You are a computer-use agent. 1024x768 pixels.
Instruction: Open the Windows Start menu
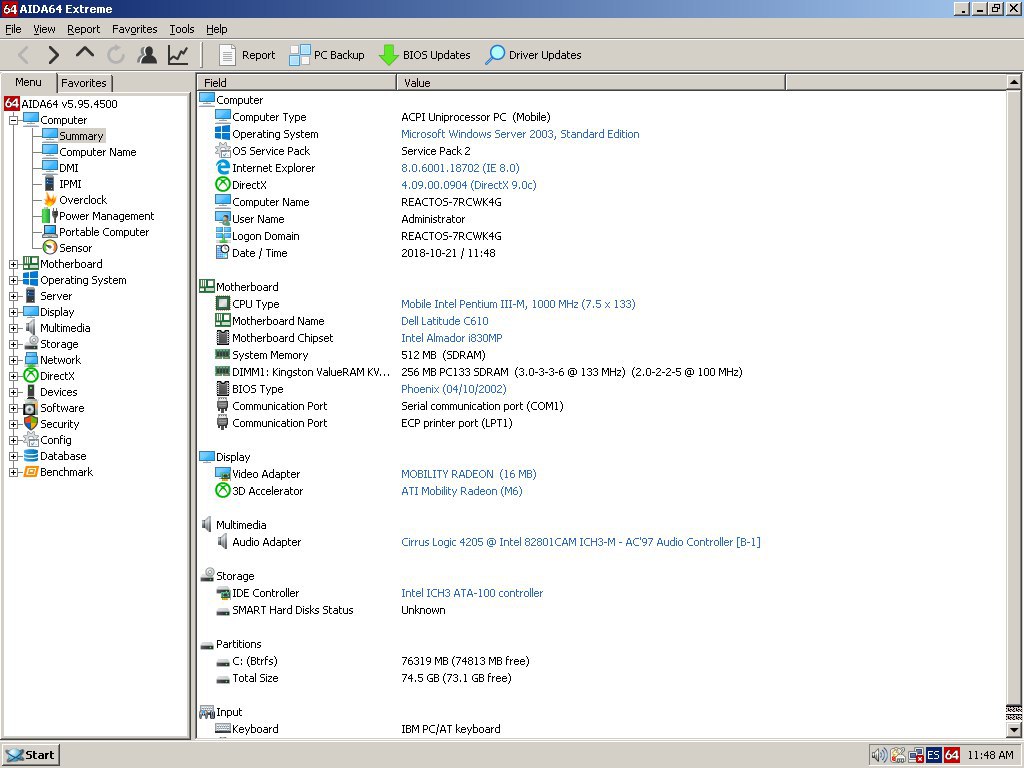(x=30, y=755)
